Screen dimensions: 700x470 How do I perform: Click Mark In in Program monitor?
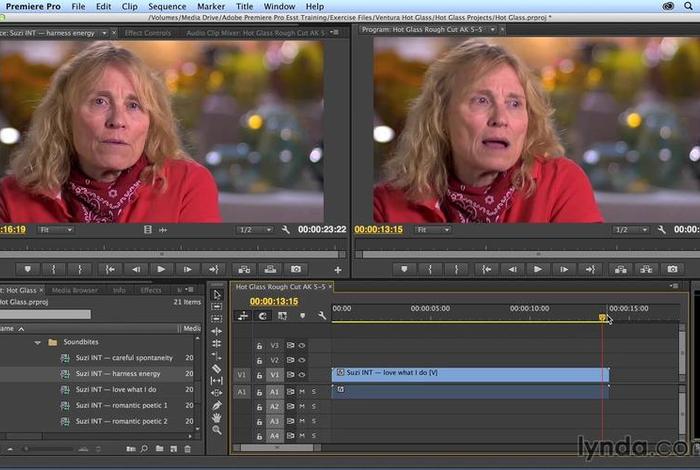coord(430,269)
